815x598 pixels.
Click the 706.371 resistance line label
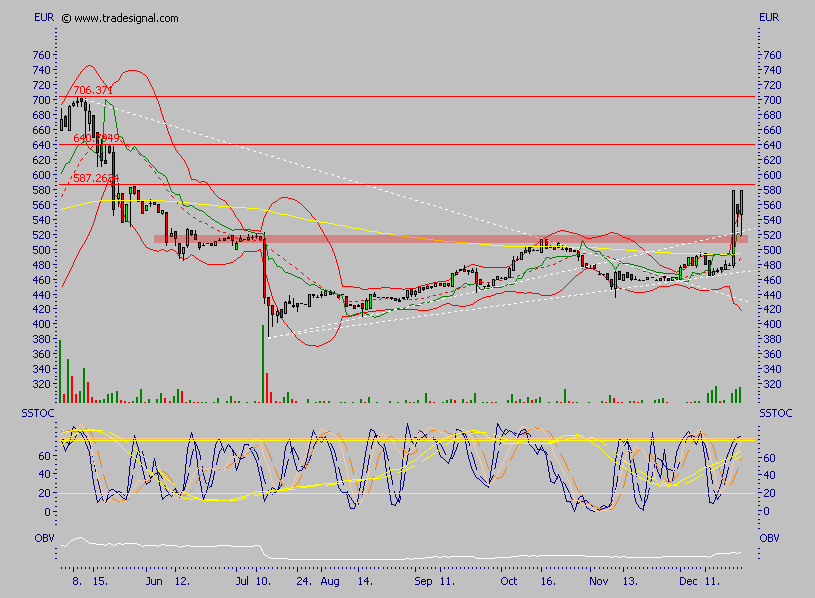[x=91, y=90]
